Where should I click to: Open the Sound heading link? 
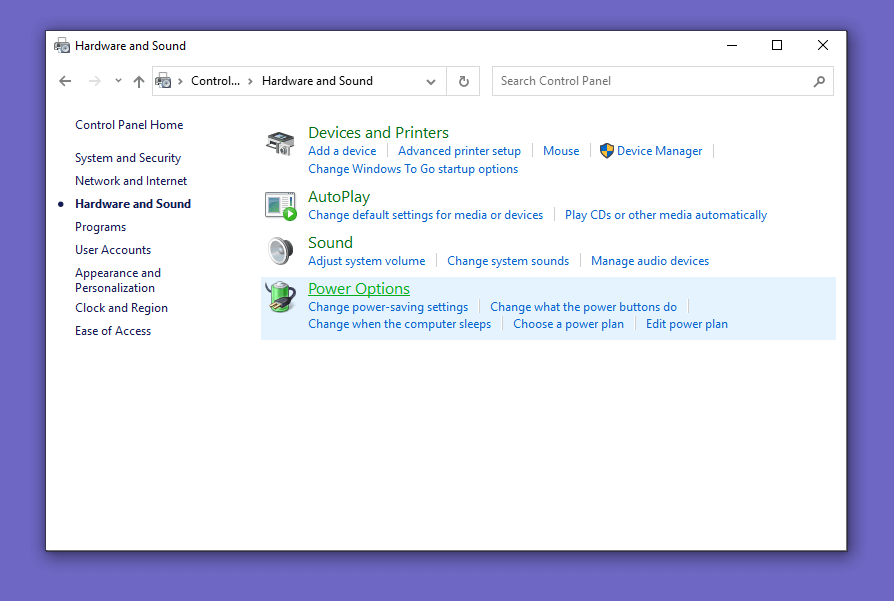331,242
